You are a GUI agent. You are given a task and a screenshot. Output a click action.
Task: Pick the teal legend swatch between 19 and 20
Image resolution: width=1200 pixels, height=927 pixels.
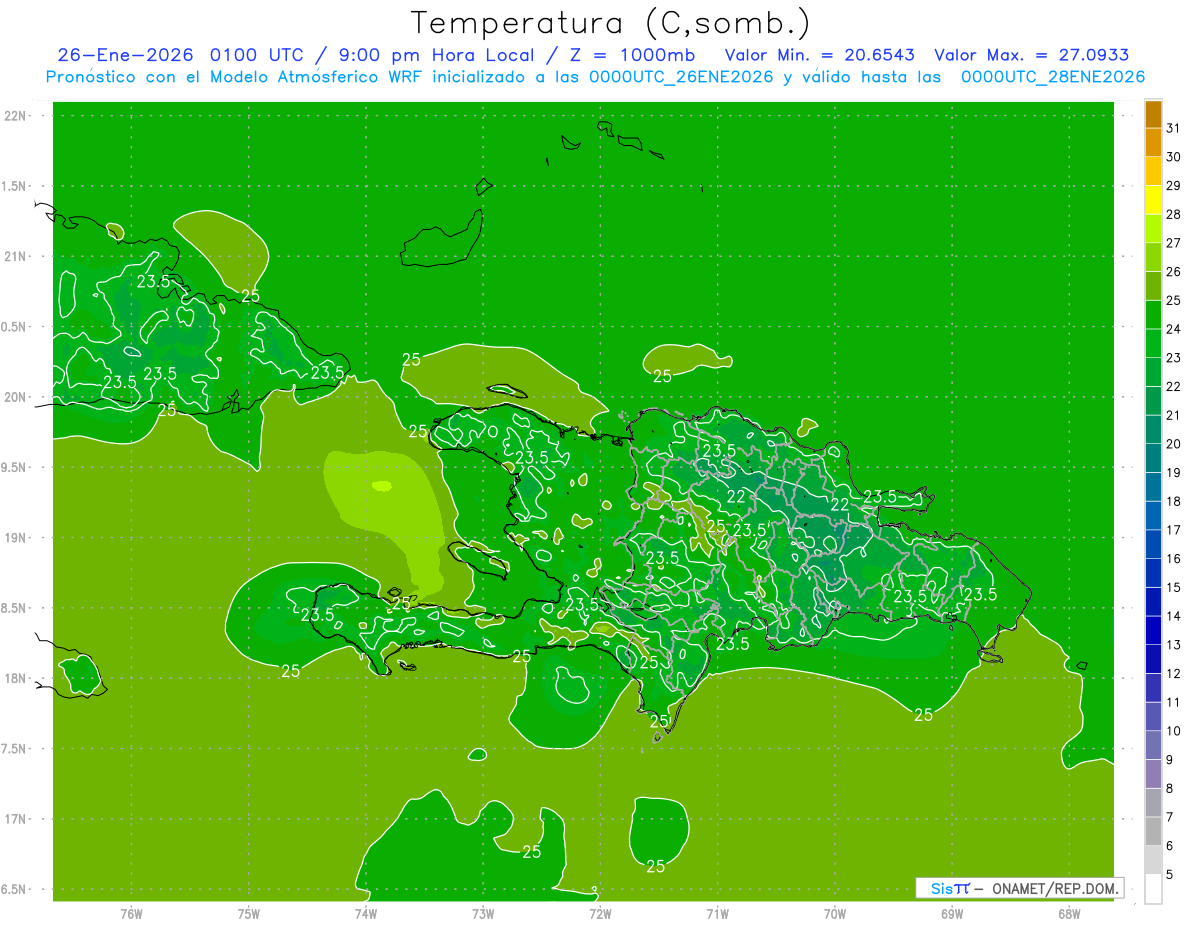coord(1153,458)
